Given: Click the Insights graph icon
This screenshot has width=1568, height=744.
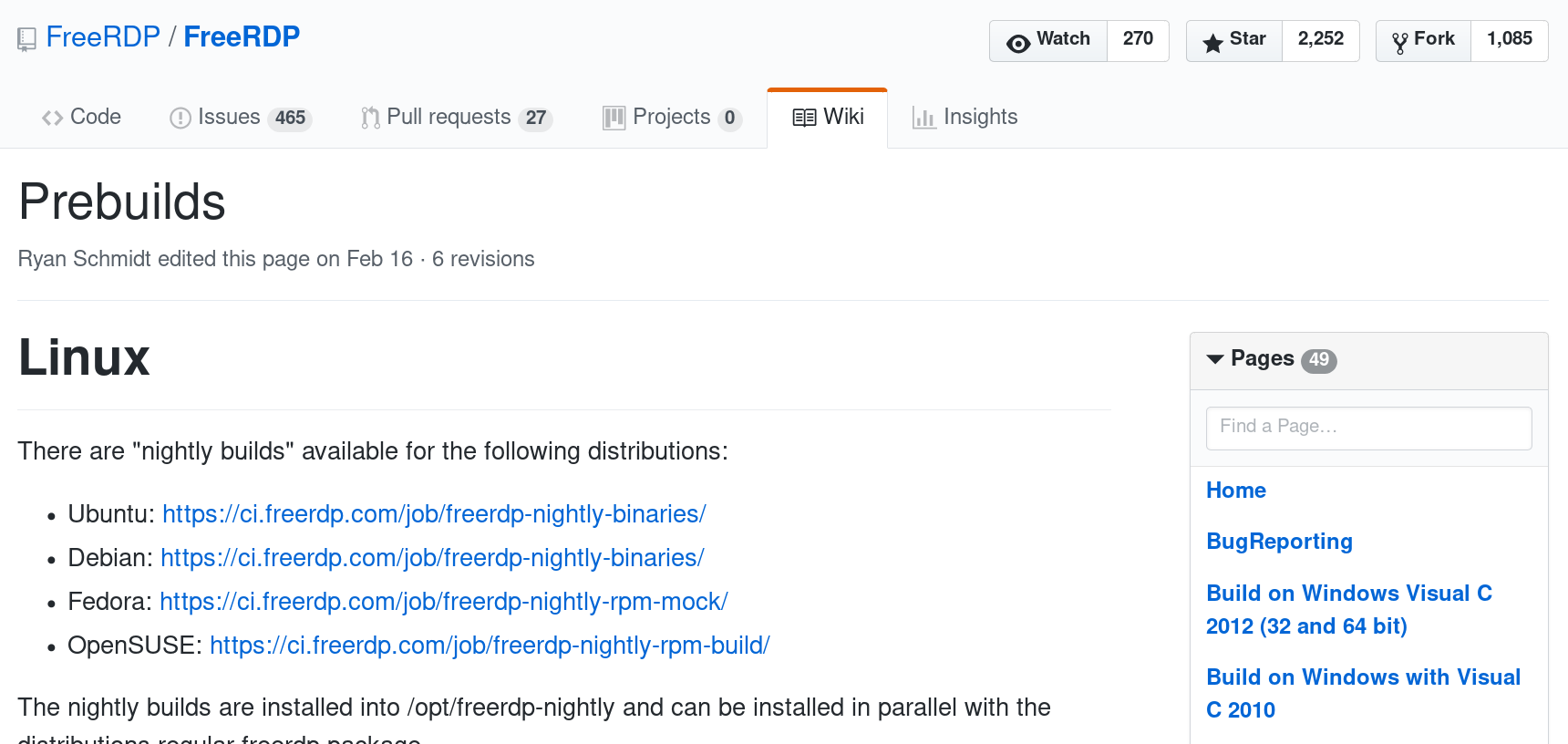Looking at the screenshot, I should [923, 118].
